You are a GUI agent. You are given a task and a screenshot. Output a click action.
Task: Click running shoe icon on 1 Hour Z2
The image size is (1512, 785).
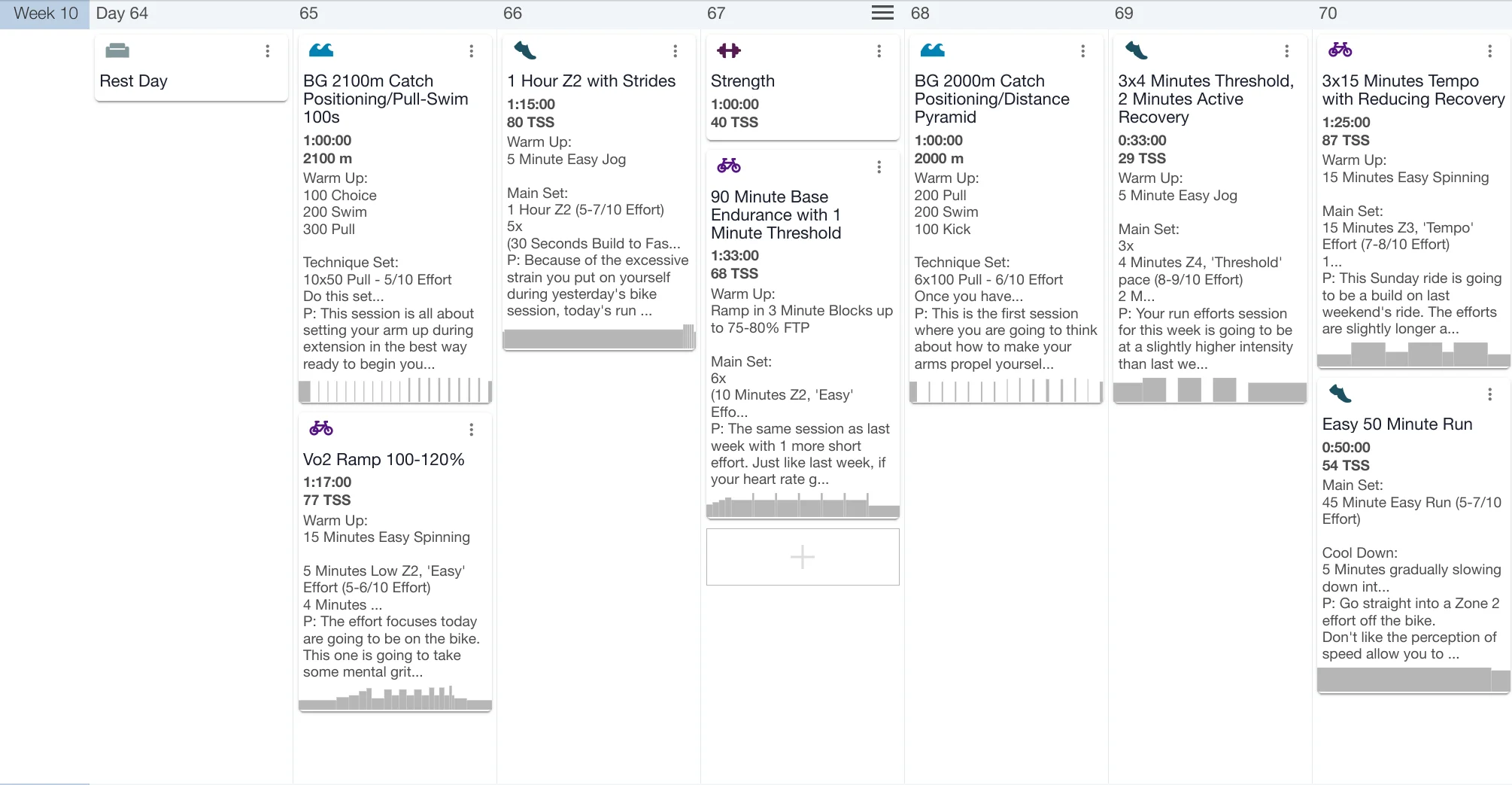[x=524, y=50]
